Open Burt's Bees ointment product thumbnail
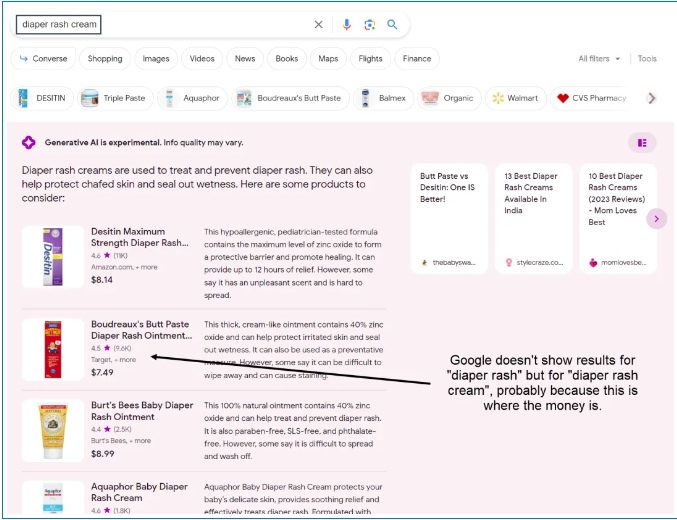 pyautogui.click(x=53, y=431)
